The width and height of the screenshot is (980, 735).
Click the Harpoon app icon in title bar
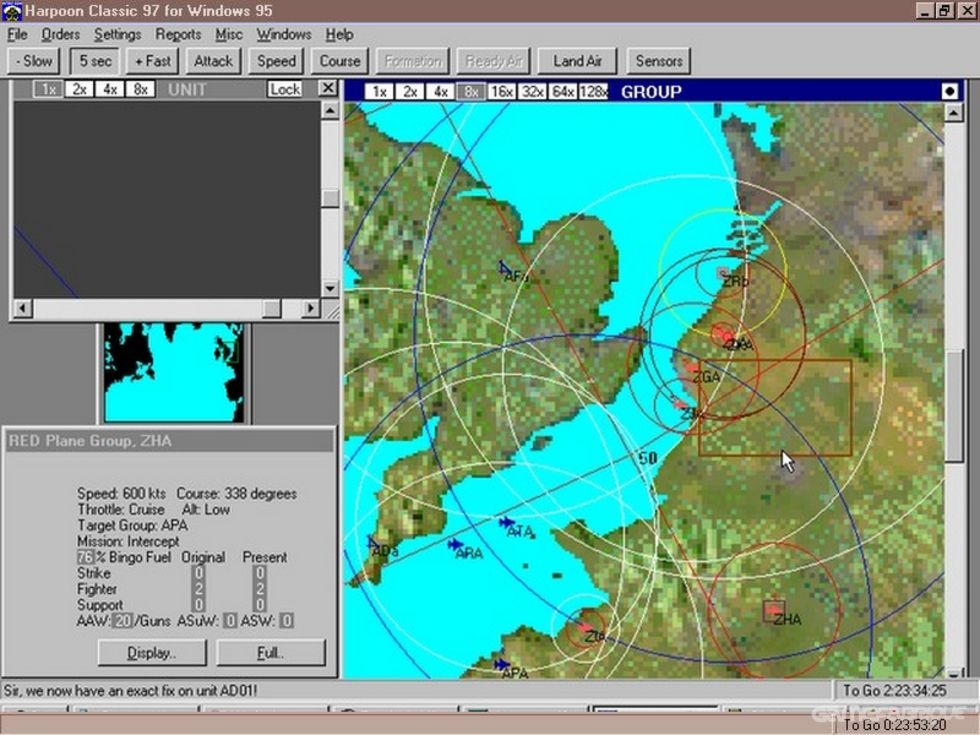[12, 11]
